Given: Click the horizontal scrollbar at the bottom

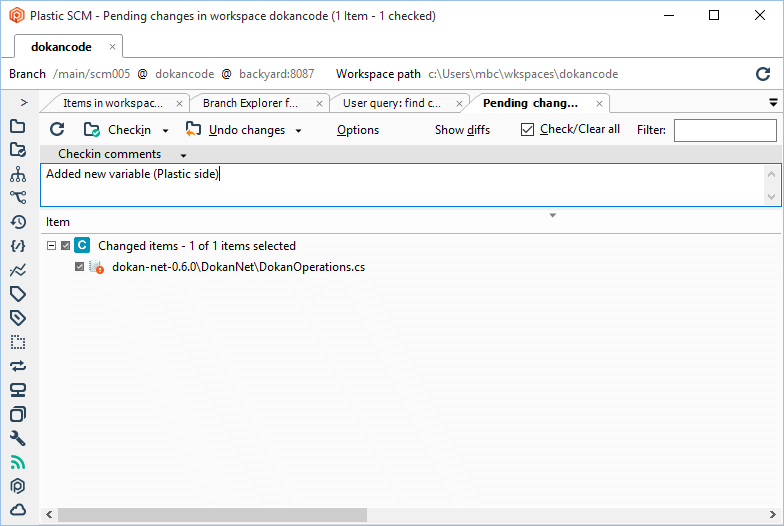Looking at the screenshot, I should pyautogui.click(x=212, y=514).
